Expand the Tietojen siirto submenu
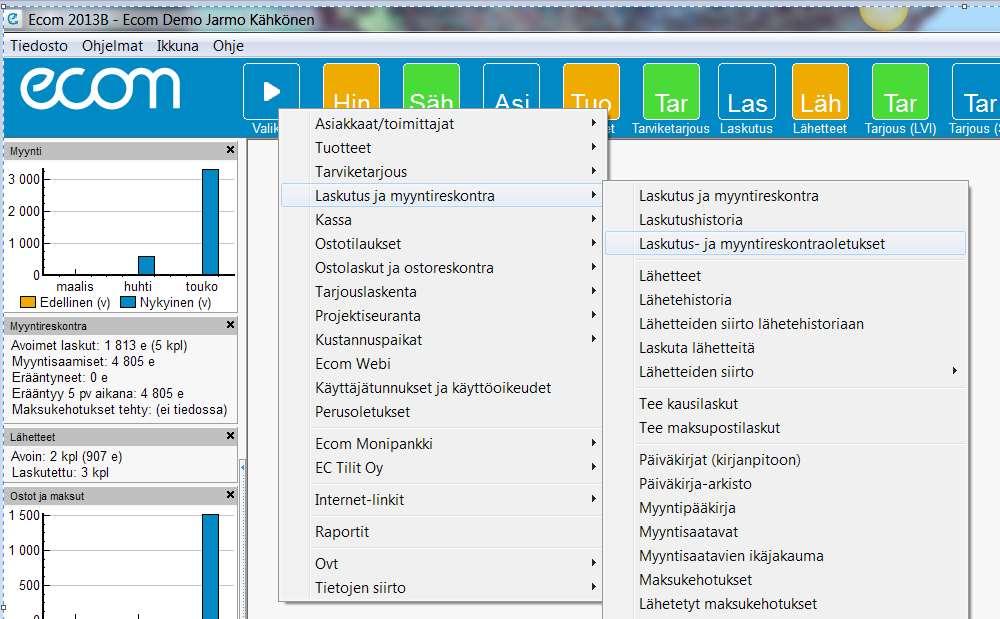1000x619 pixels. point(442,588)
